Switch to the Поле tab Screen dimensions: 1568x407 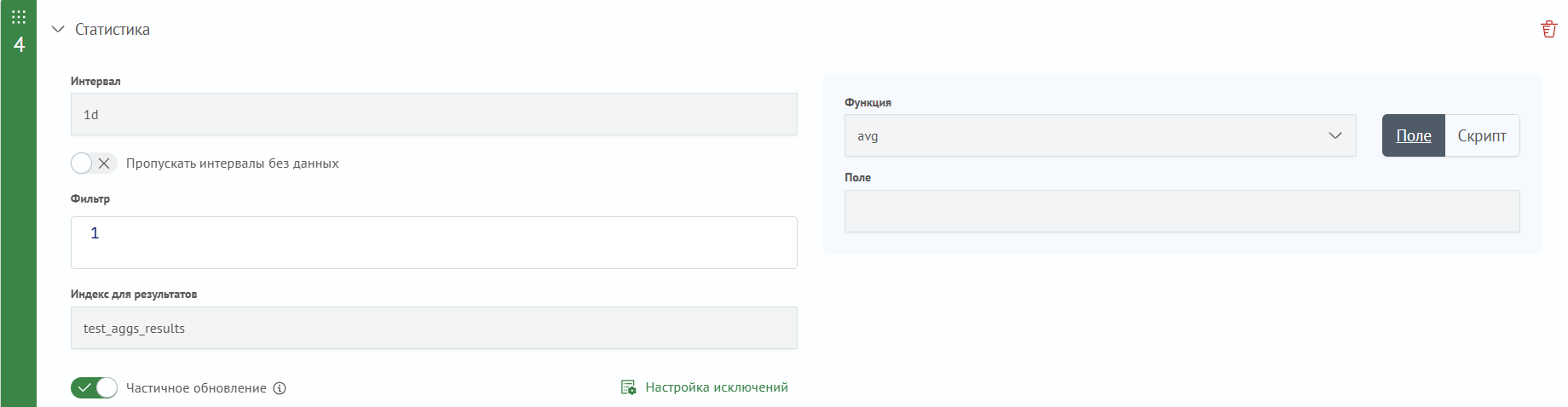tap(1414, 135)
